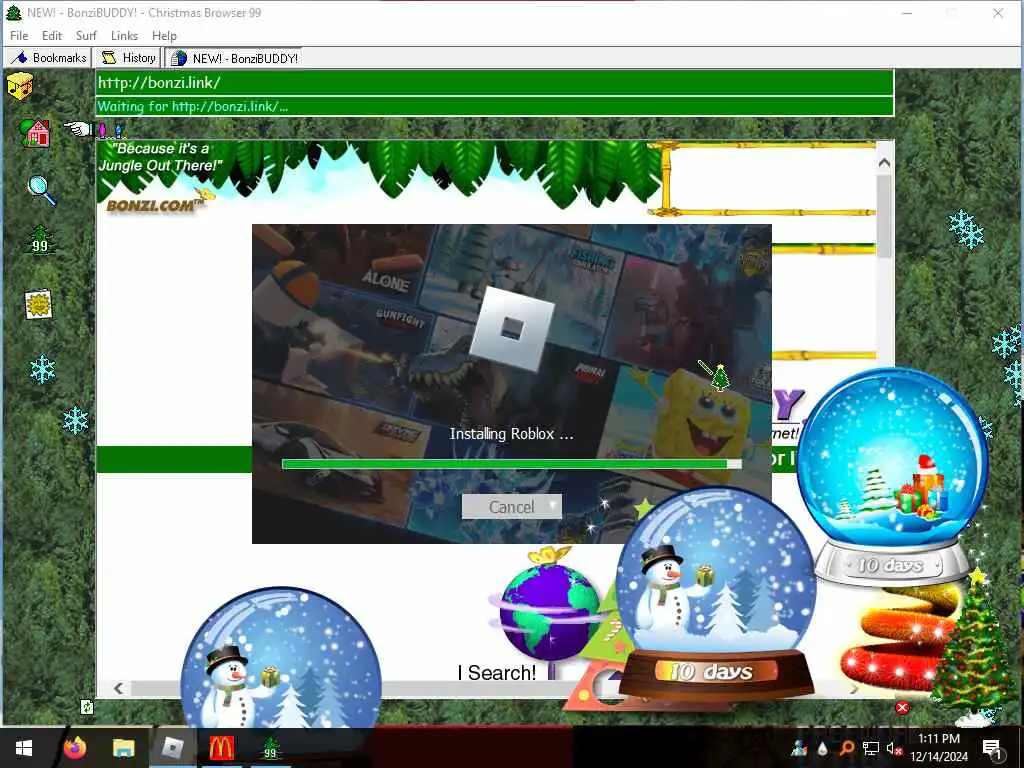Image resolution: width=1024 pixels, height=768 pixels.
Task: Switch to Roblox installer taskbar icon
Action: (172, 748)
